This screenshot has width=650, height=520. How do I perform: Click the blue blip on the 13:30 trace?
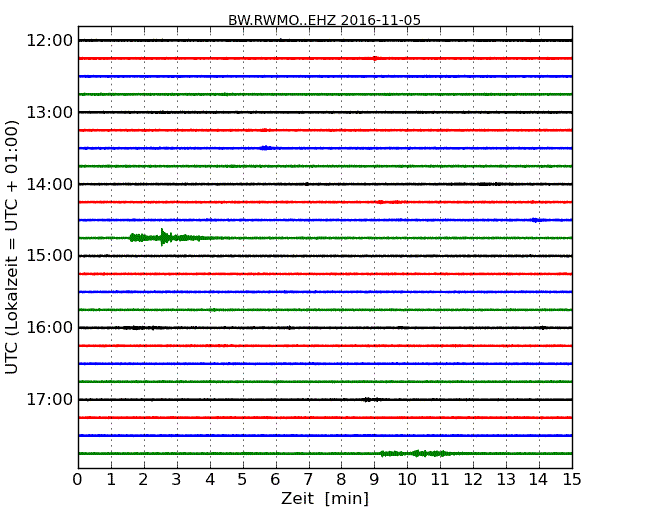[x=266, y=148]
